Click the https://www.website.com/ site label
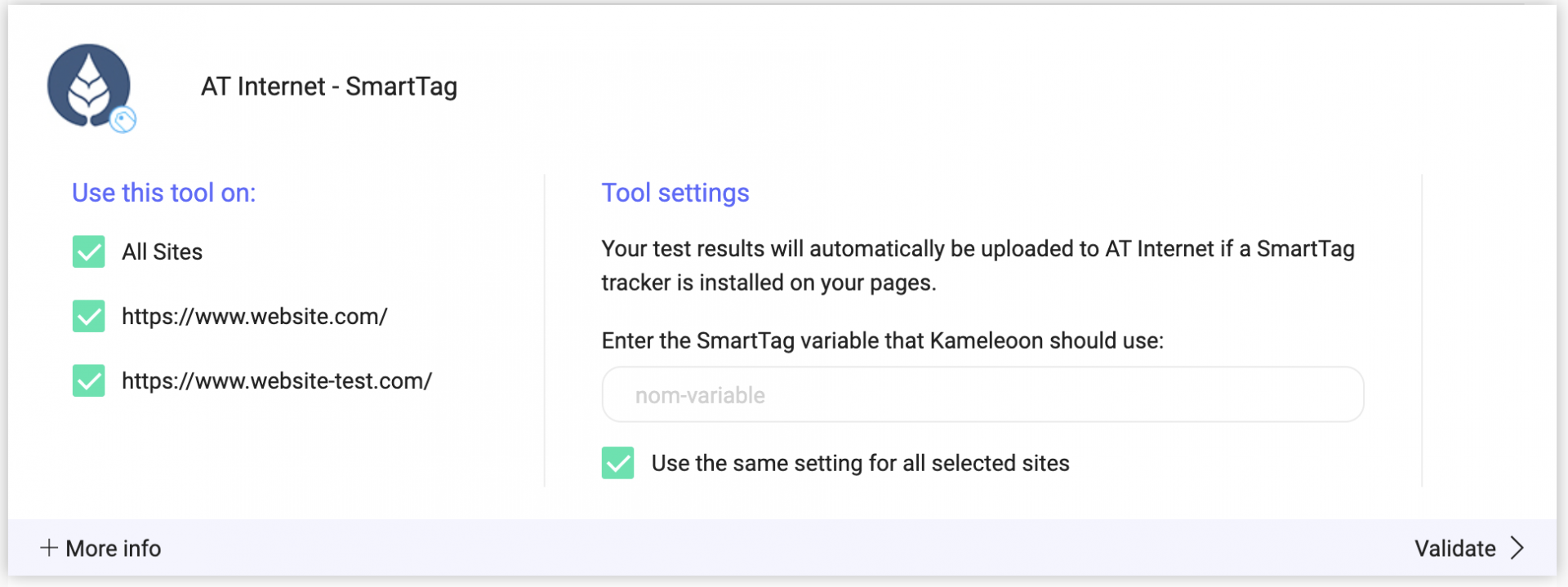Viewport: 1568px width, 587px height. point(255,316)
